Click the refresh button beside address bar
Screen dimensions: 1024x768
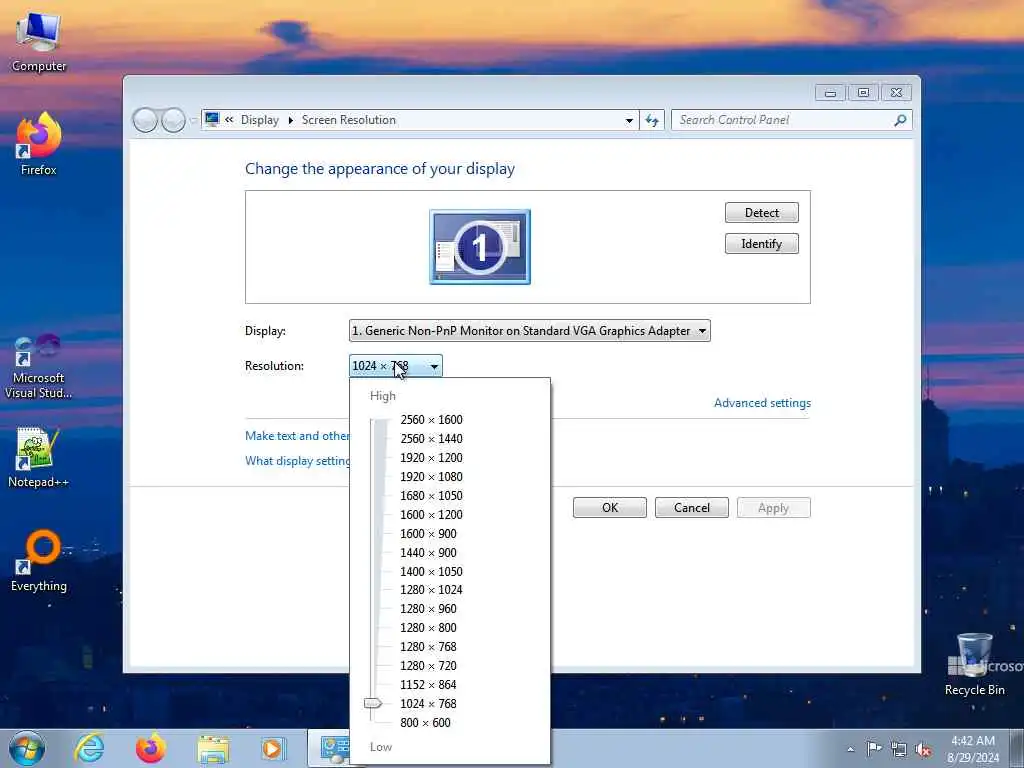[651, 120]
